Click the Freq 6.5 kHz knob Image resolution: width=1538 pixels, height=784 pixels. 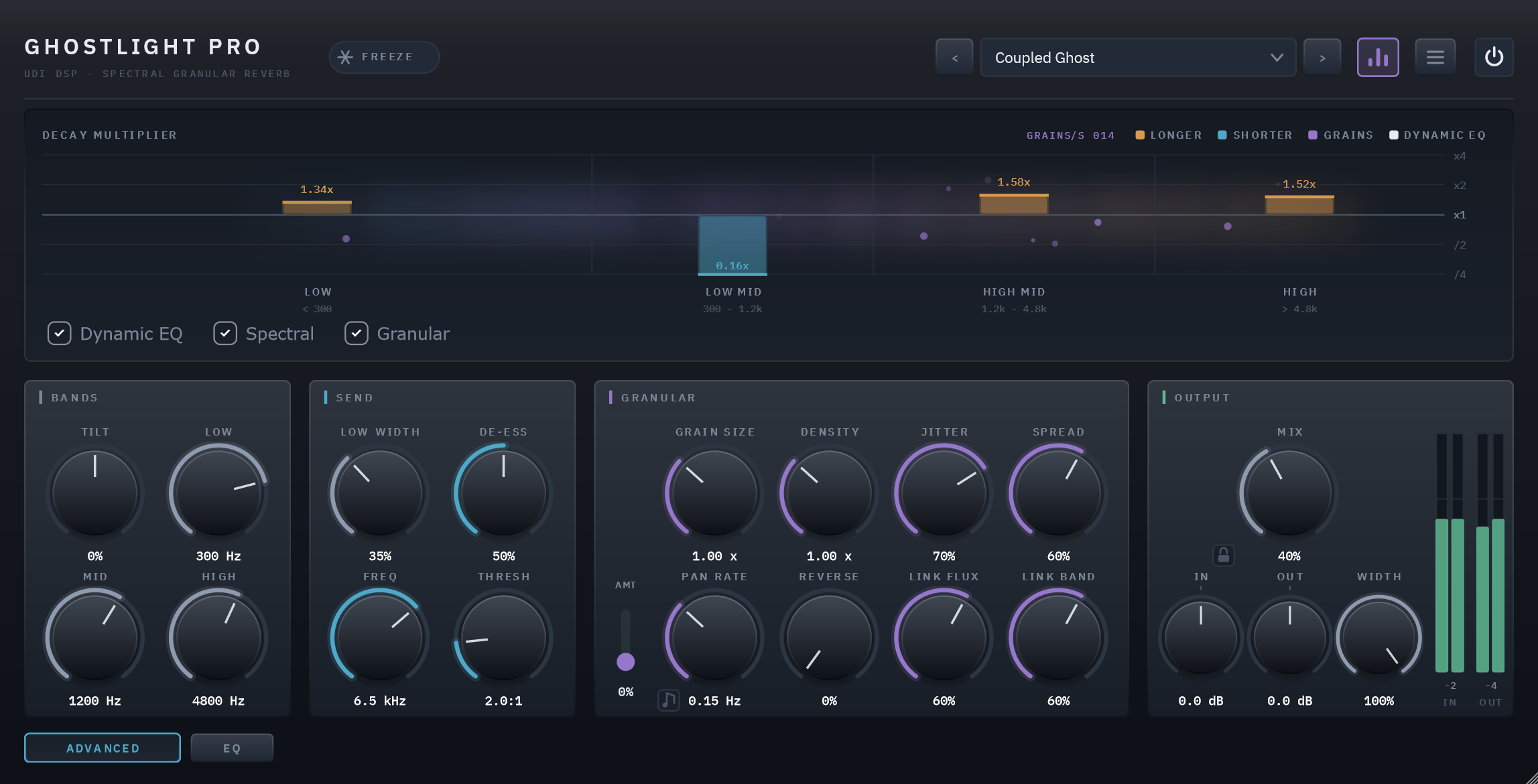click(380, 638)
